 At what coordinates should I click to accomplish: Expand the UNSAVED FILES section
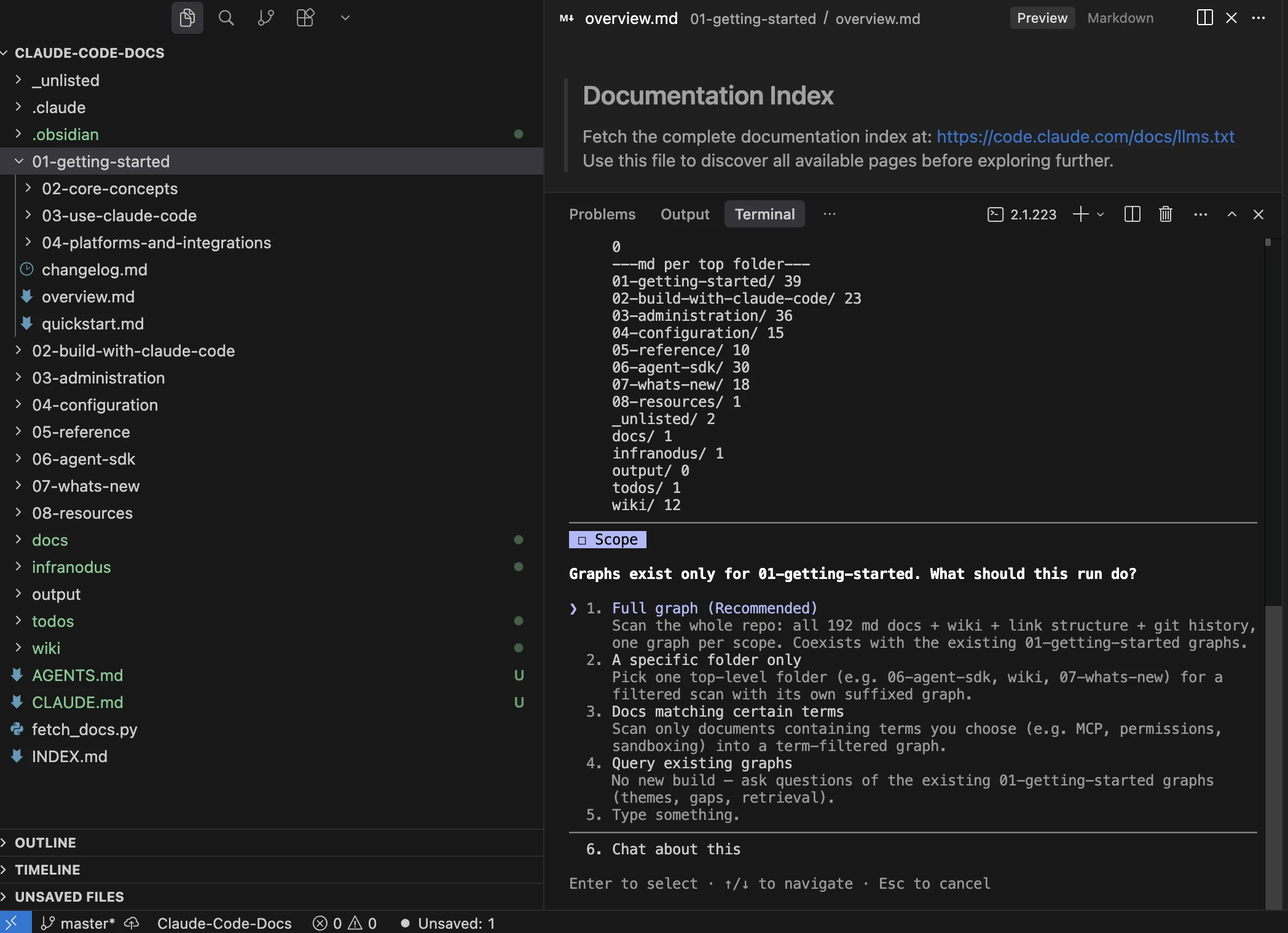(272, 897)
